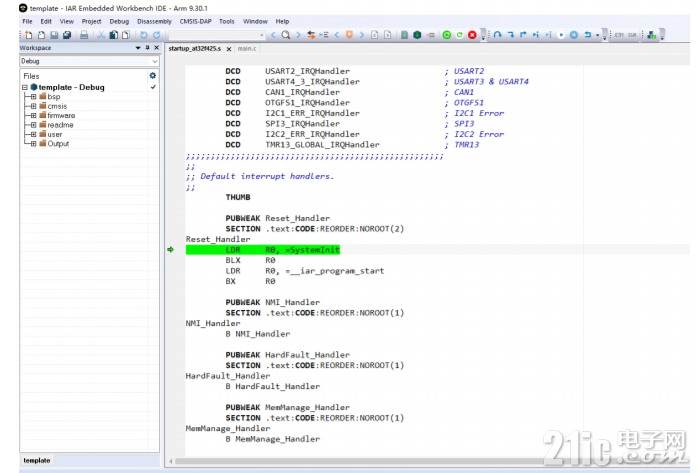The width and height of the screenshot is (697, 473).
Task: Open the Debug configuration dropdown
Action: (89, 61)
